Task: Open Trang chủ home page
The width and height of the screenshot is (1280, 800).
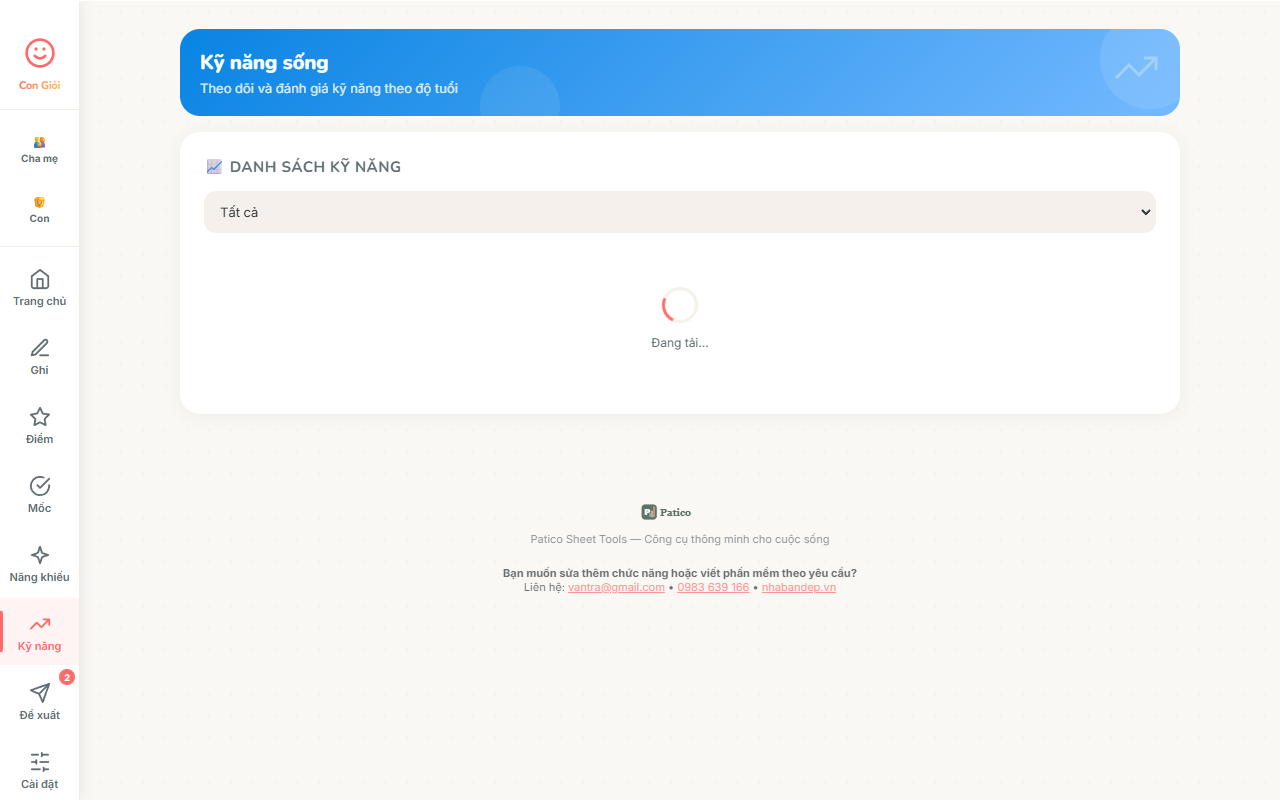Action: pyautogui.click(x=39, y=287)
